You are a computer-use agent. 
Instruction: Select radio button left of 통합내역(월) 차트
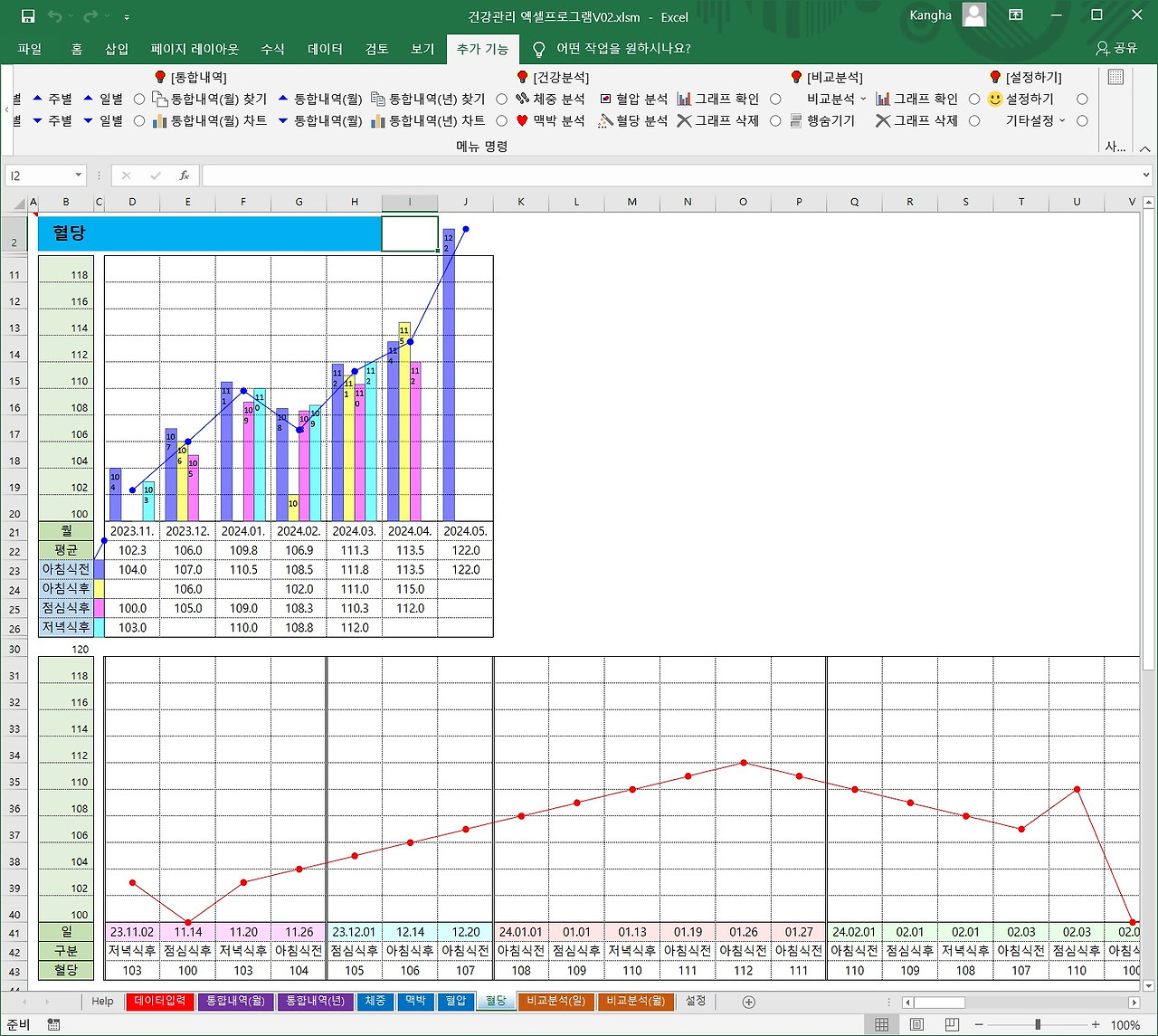click(x=139, y=120)
